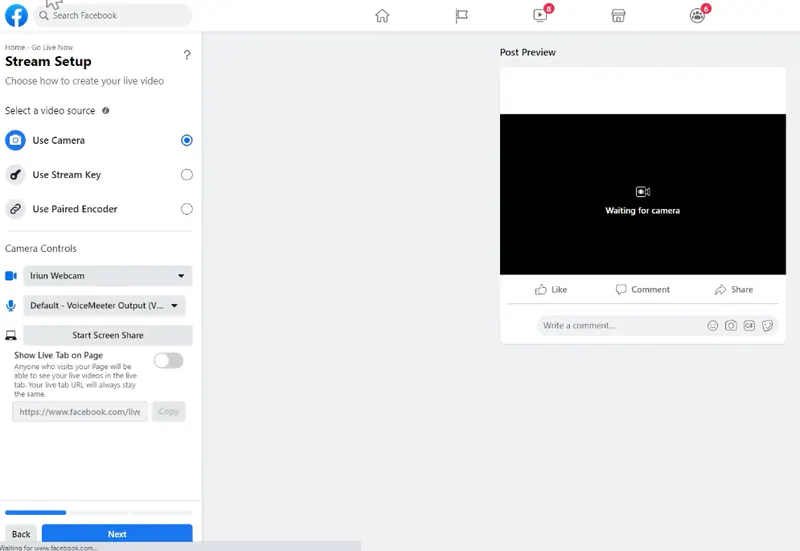Click the laptop screen share icon
Screen dimensions: 800x551
tap(11, 335)
